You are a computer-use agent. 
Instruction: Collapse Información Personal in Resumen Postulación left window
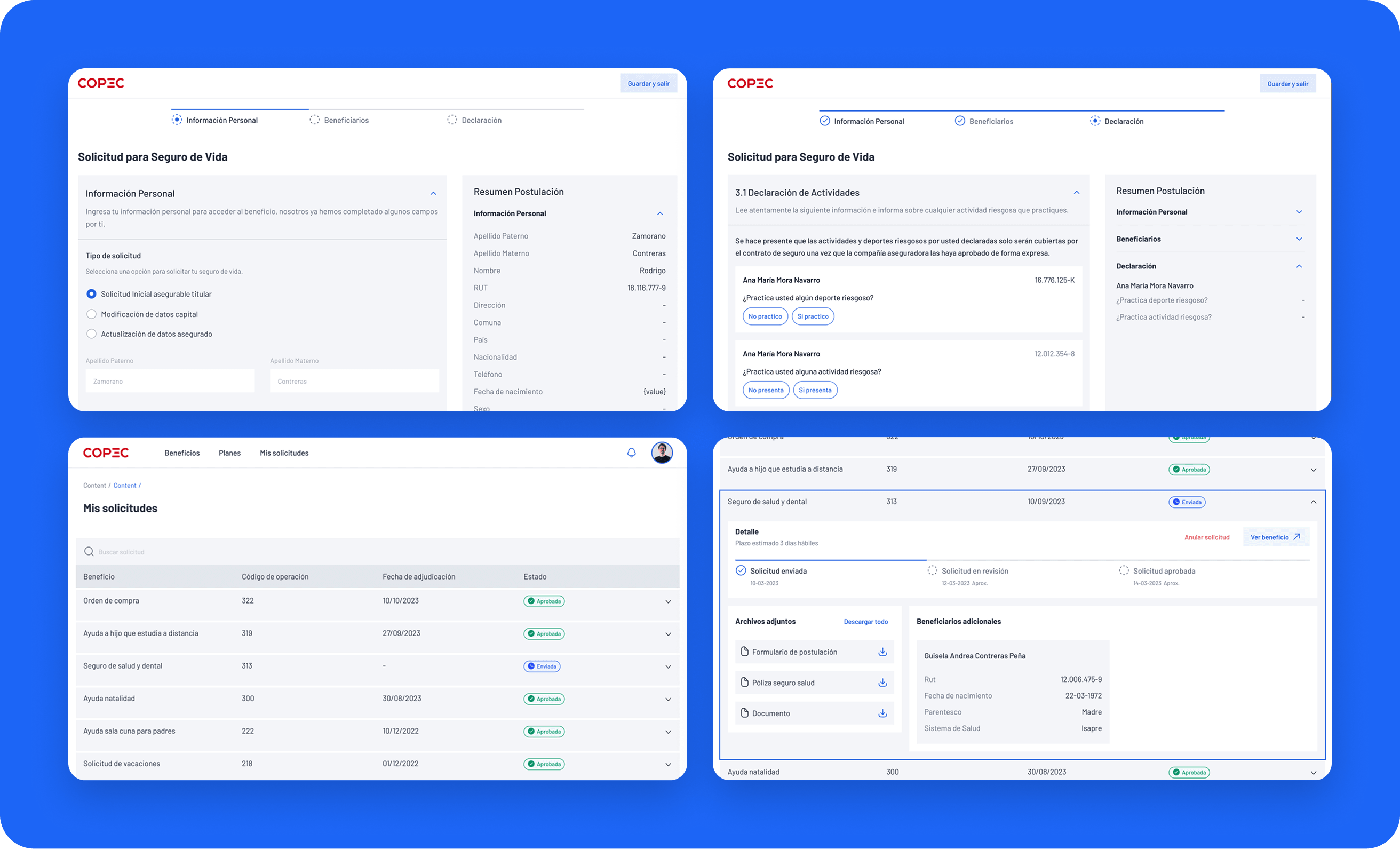[659, 213]
